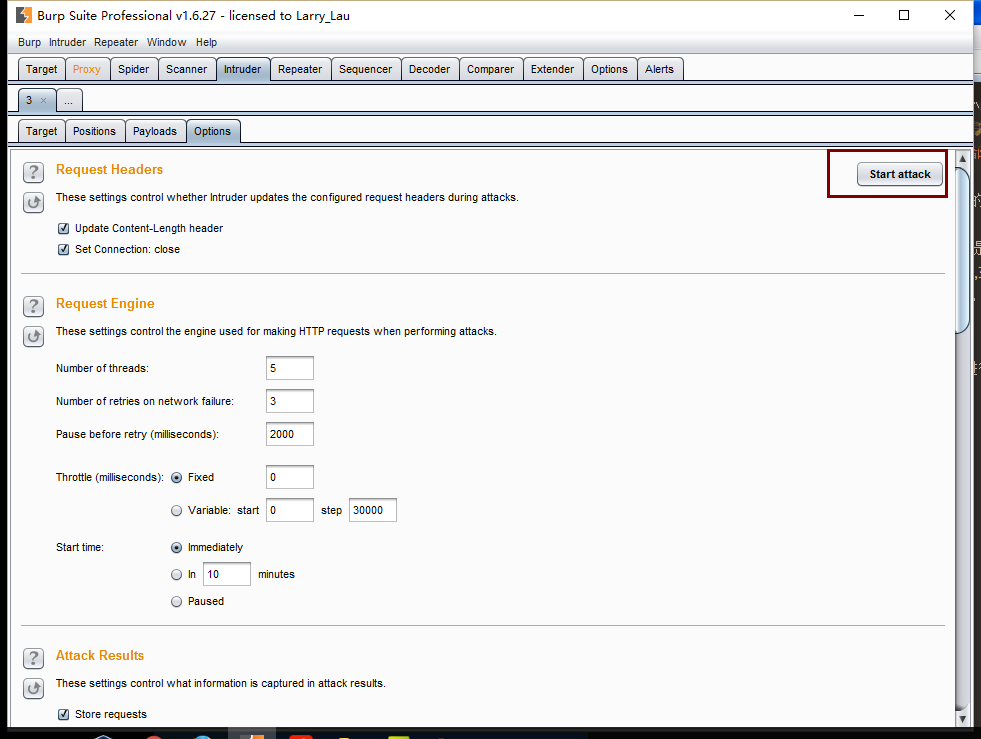The image size is (981, 739).
Task: Switch to Extender tab
Action: coord(552,69)
